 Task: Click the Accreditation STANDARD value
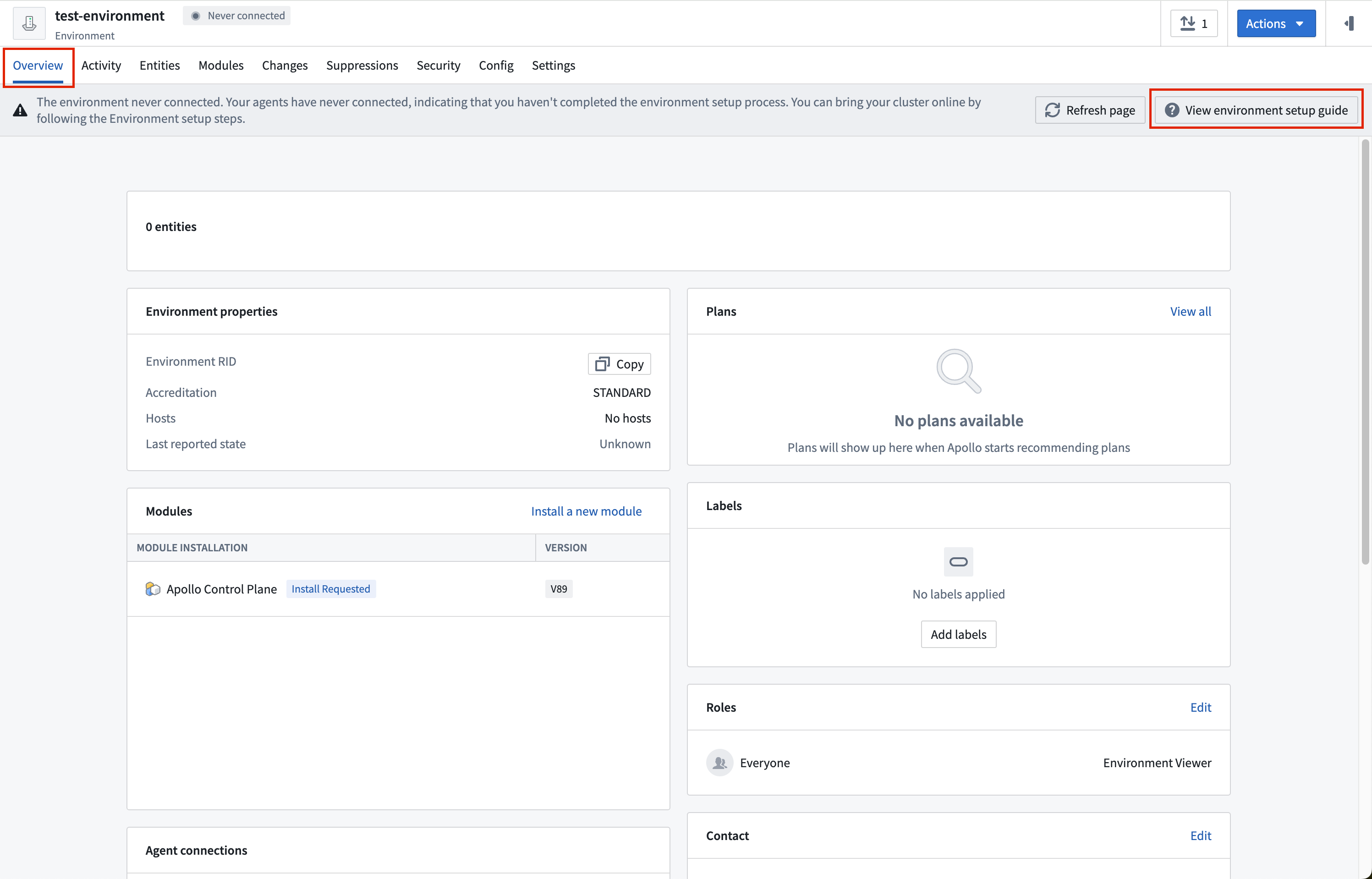tap(621, 392)
